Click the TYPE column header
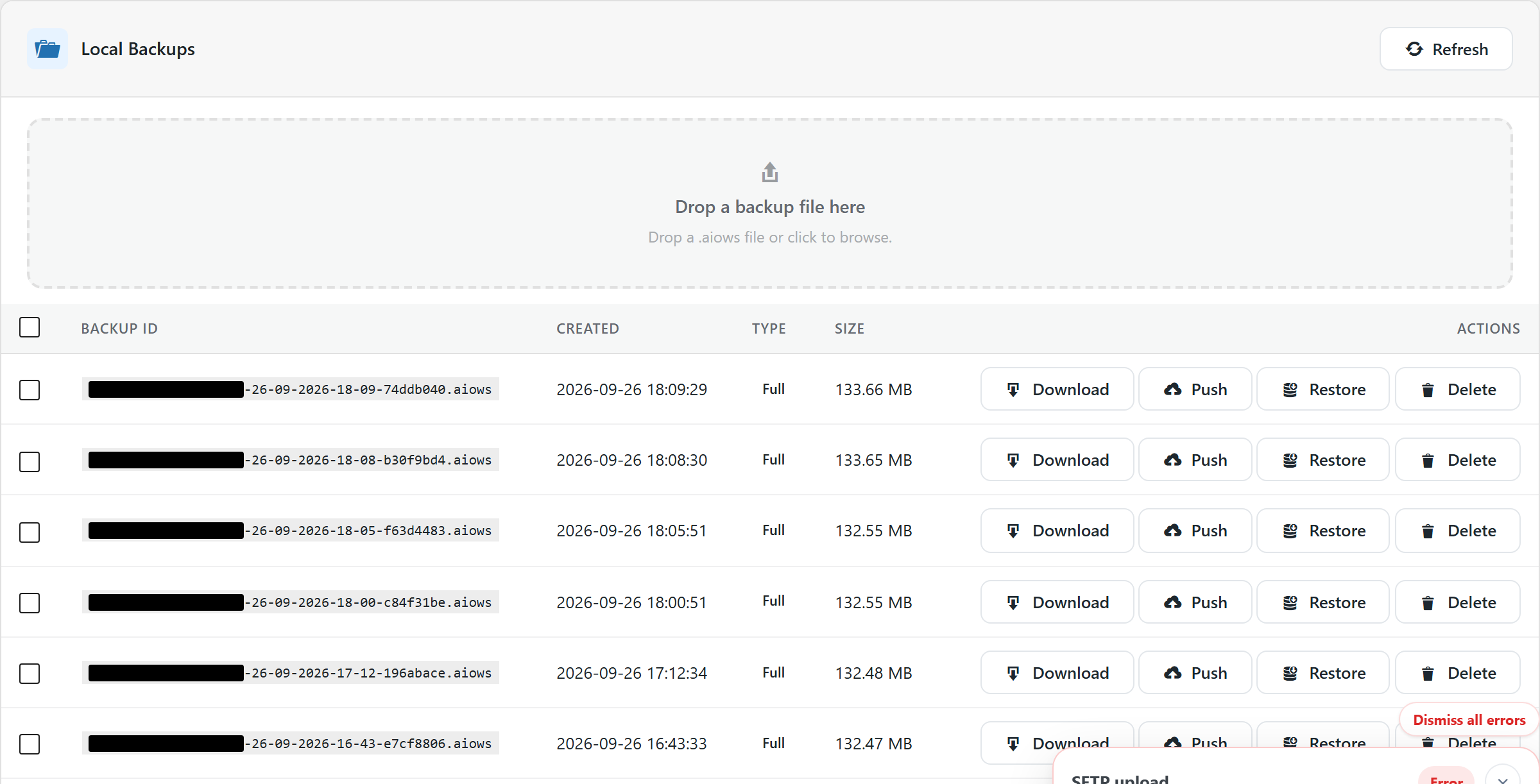 769,328
